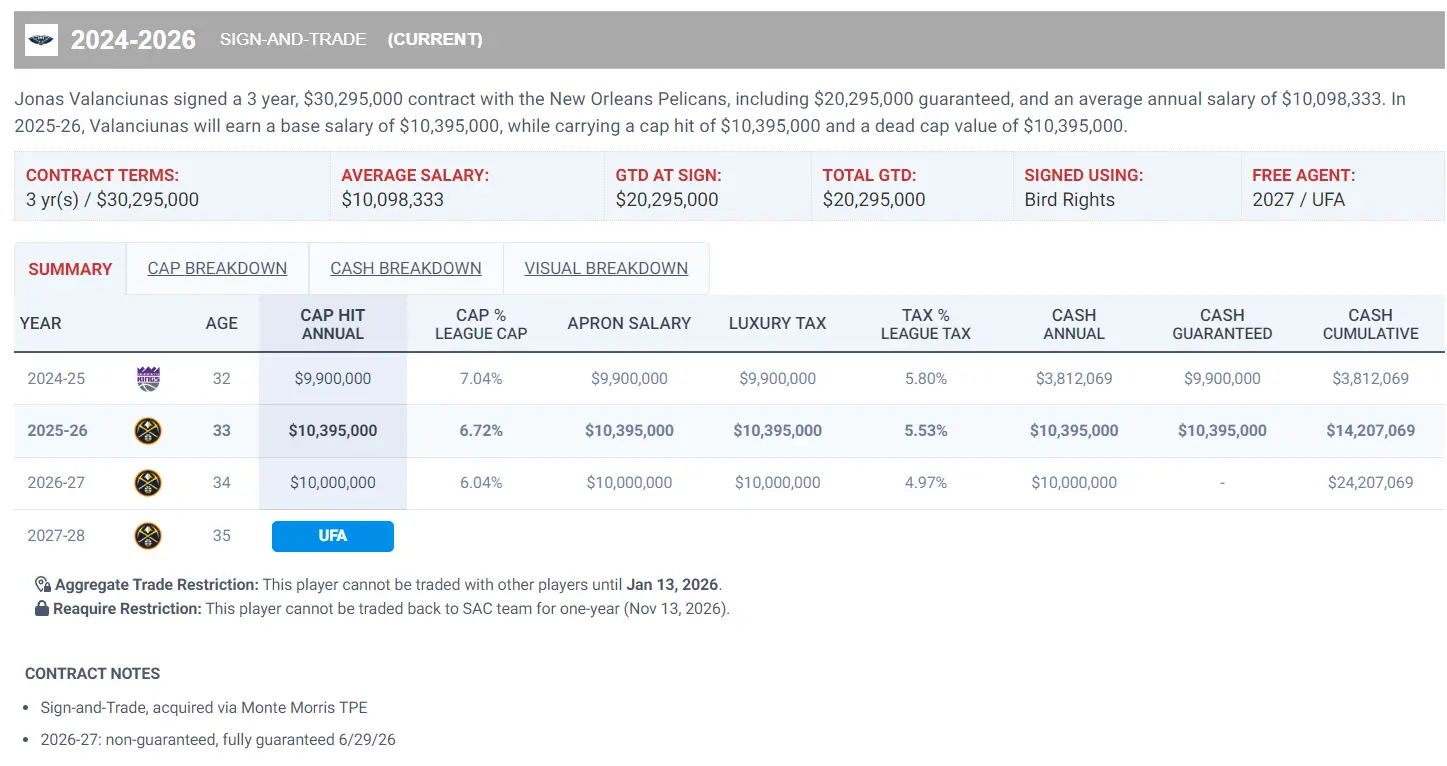Click the 2026-27 cap hit value $10,000,000

pos(333,483)
